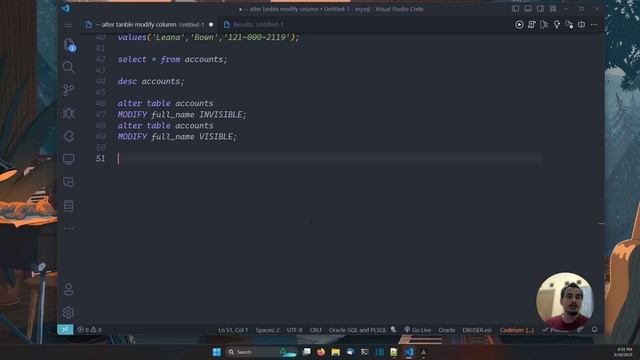The width and height of the screenshot is (640, 360).
Task: Click the CRLF end-of-line selector
Action: pyautogui.click(x=316, y=330)
